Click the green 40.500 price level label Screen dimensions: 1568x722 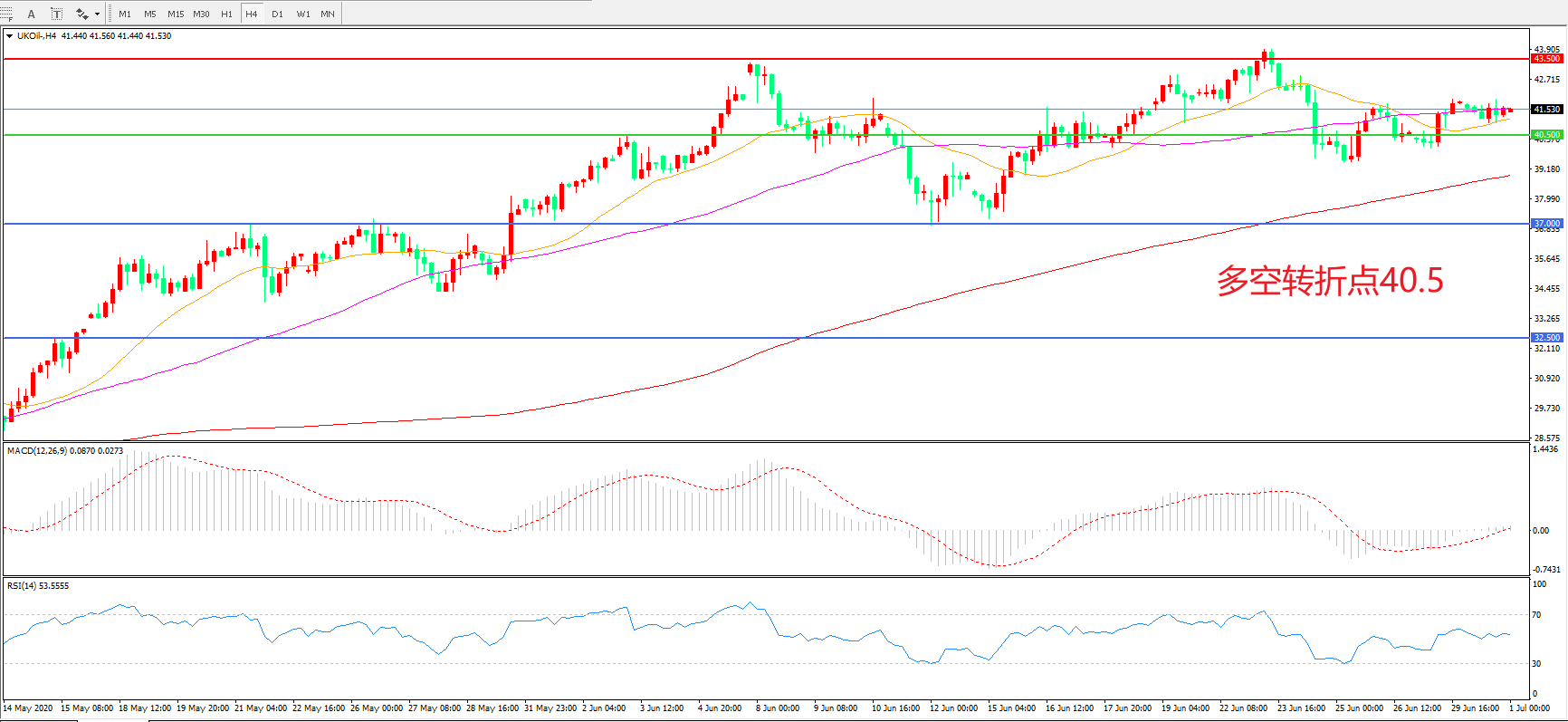tap(1546, 135)
